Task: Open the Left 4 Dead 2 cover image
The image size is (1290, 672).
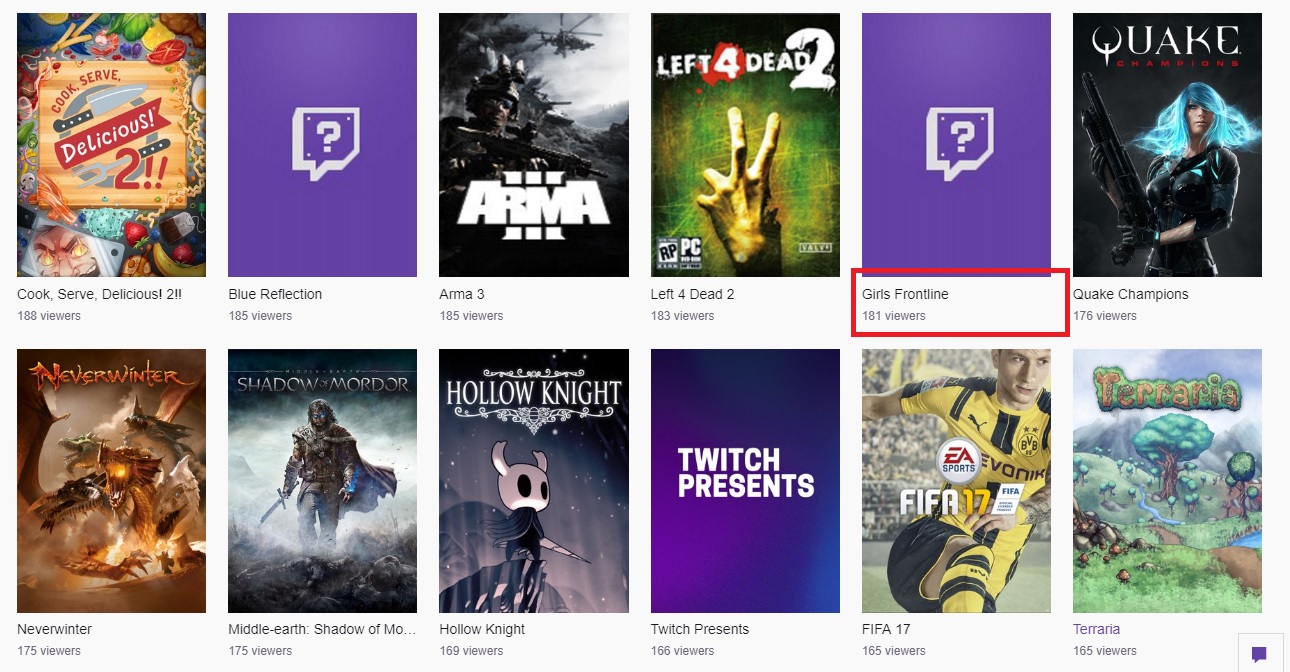Action: point(745,145)
